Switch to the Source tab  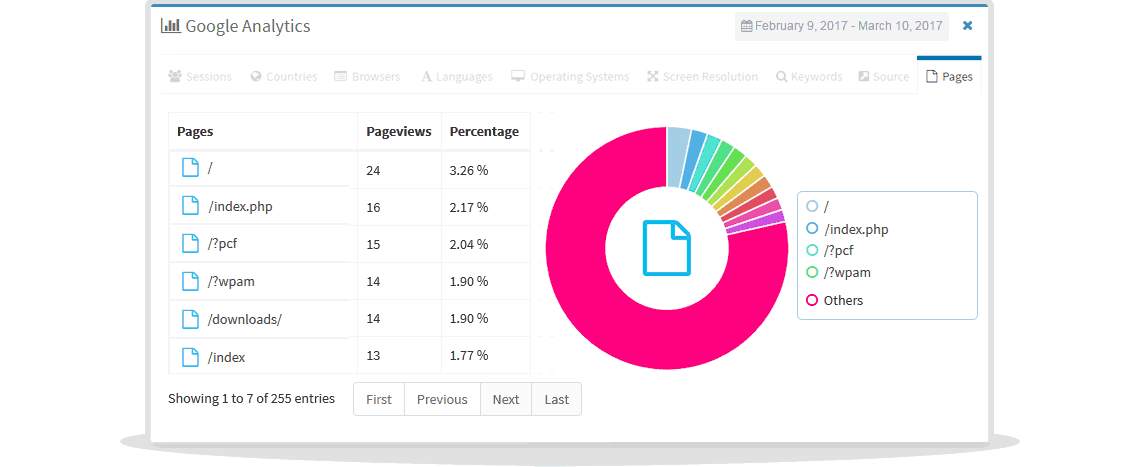883,76
